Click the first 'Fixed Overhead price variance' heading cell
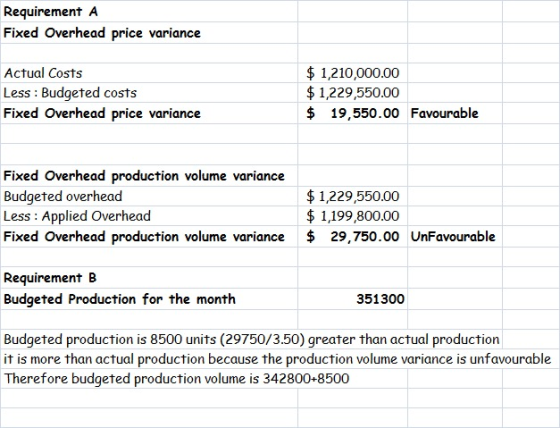 click(x=149, y=33)
